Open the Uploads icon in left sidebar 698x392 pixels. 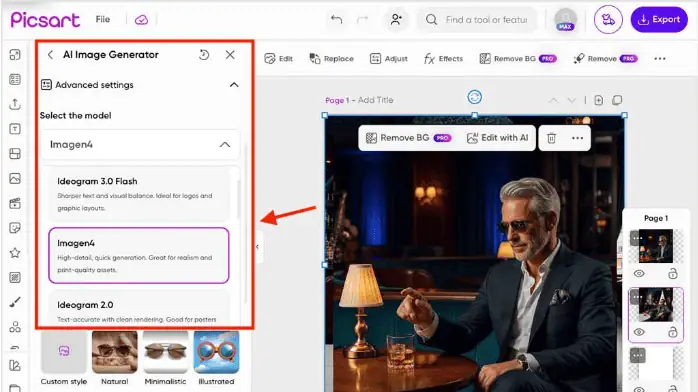pos(15,104)
